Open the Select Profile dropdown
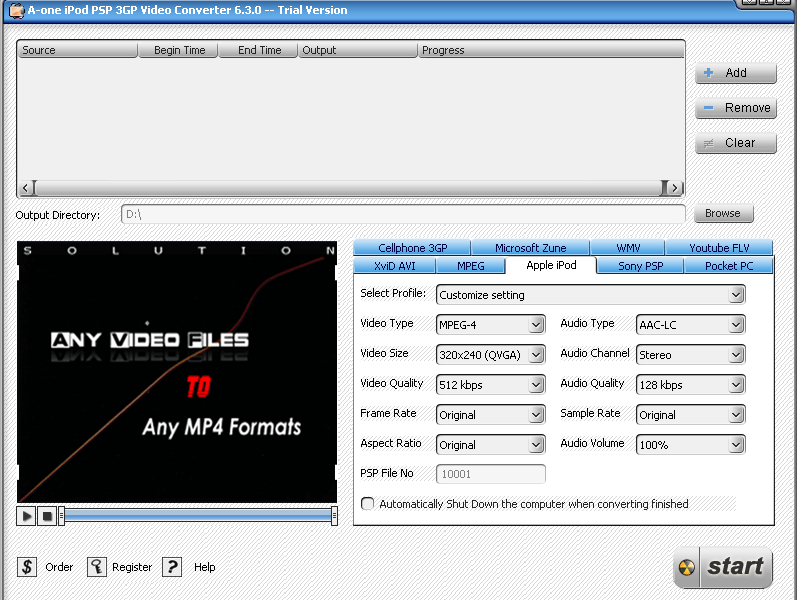 click(x=591, y=295)
